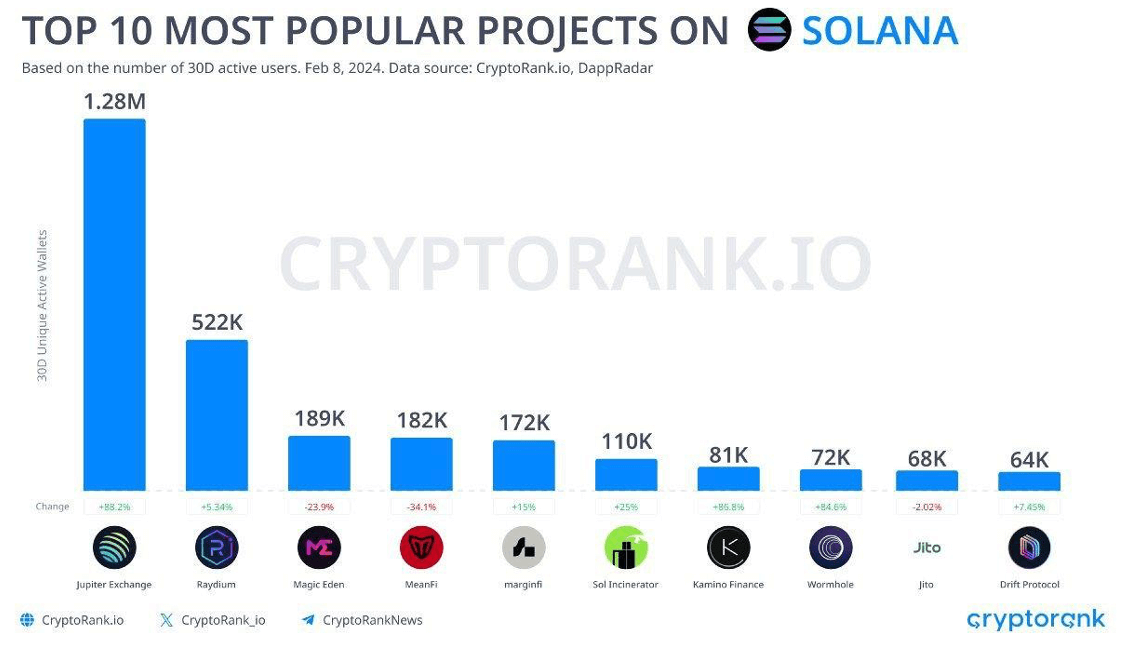Select the Magic Eden logo
Screen dimensions: 1124x648
(x=319, y=547)
